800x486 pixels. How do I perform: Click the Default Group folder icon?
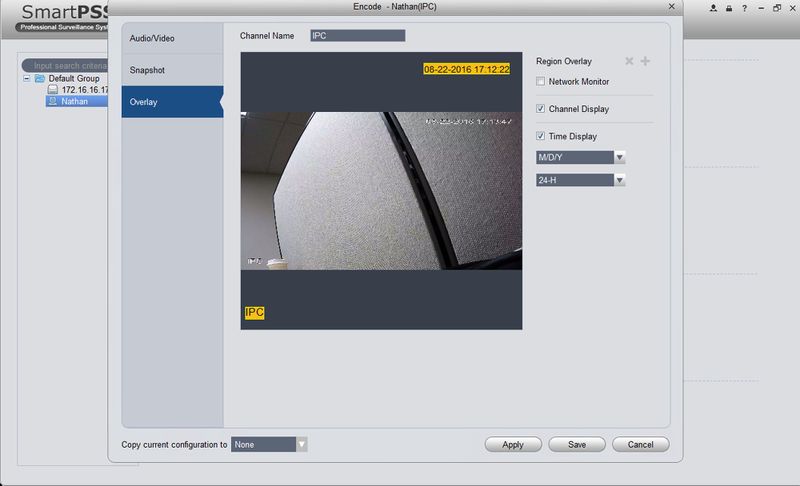[40, 79]
